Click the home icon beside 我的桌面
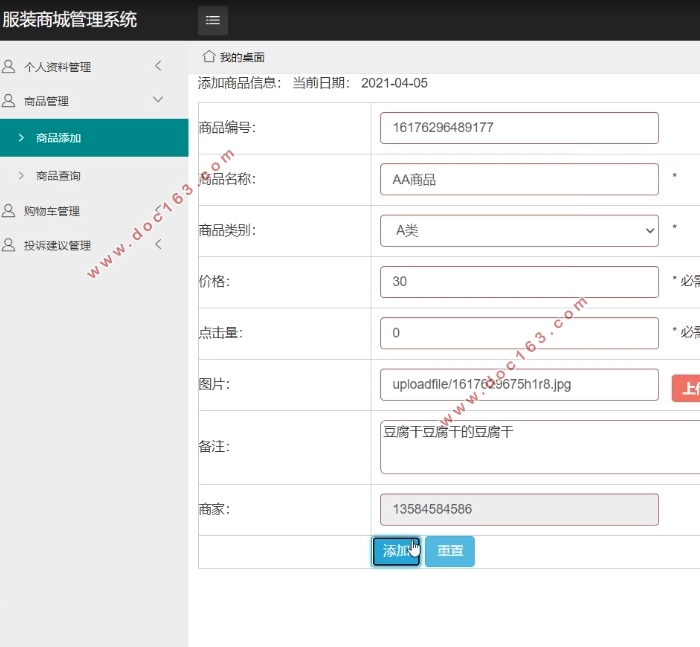This screenshot has width=700, height=647. point(209,56)
